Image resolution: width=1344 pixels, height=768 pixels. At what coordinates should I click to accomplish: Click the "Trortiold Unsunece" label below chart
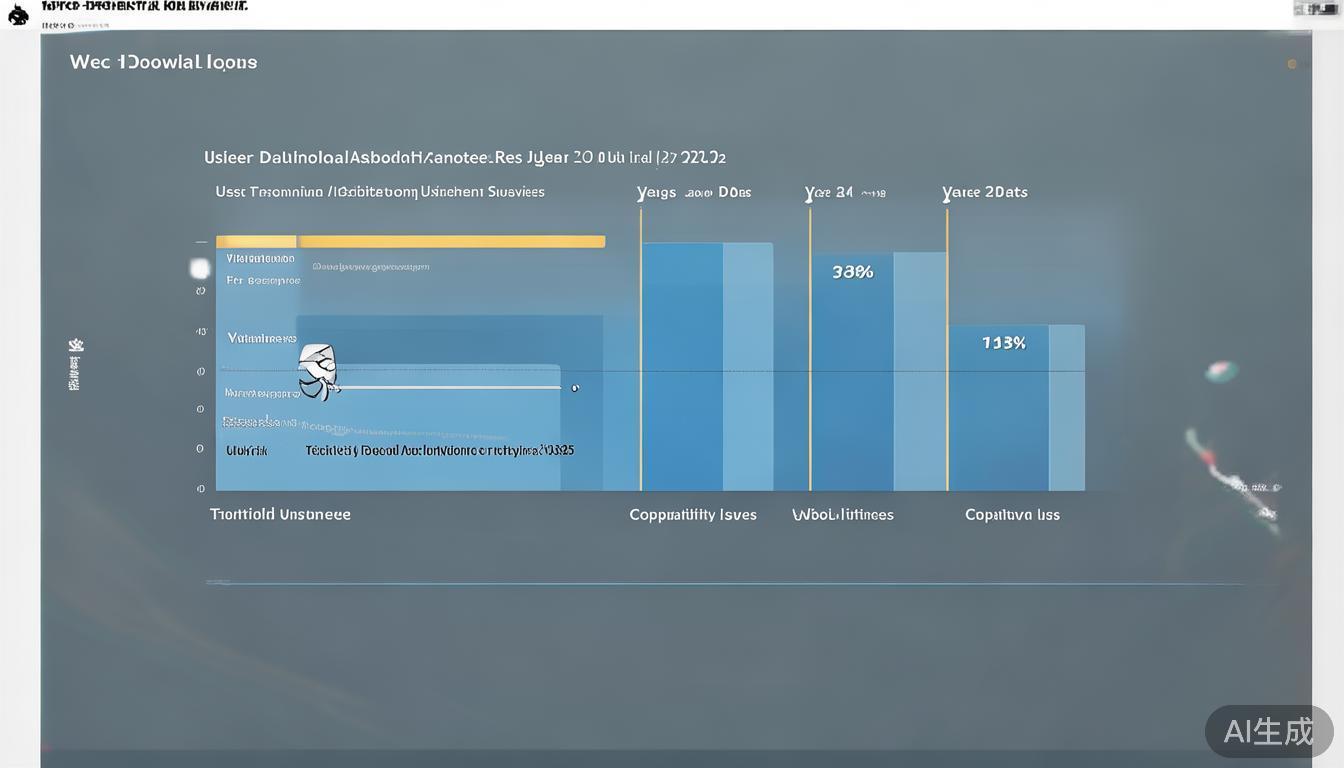(x=280, y=514)
